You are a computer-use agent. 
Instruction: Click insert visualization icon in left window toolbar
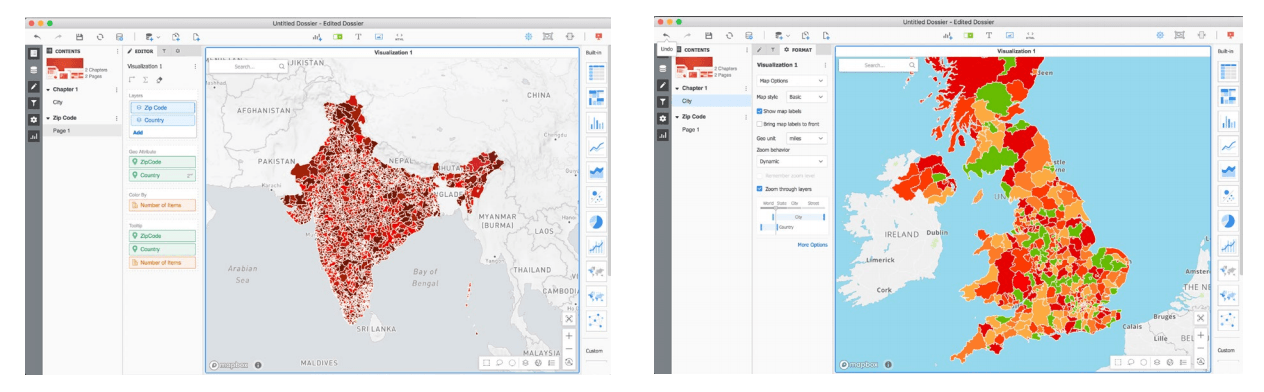(318, 36)
